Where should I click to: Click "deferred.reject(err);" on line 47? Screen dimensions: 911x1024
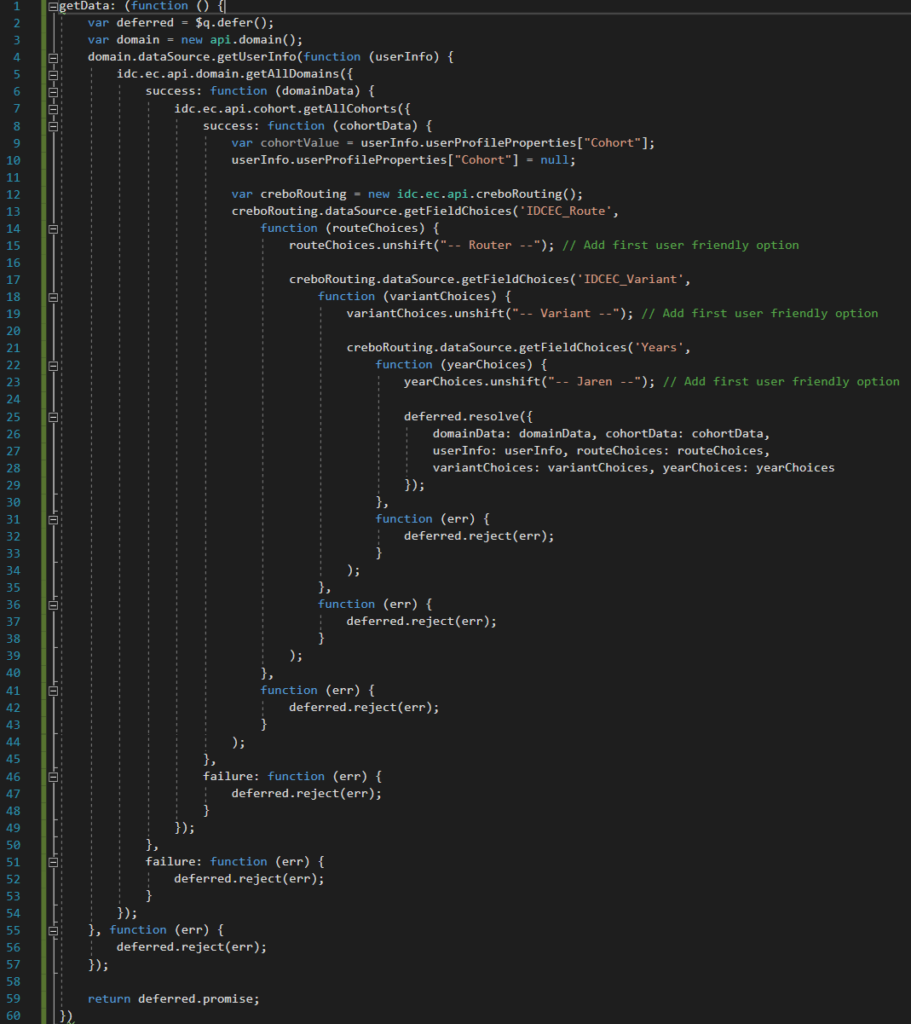[306, 793]
